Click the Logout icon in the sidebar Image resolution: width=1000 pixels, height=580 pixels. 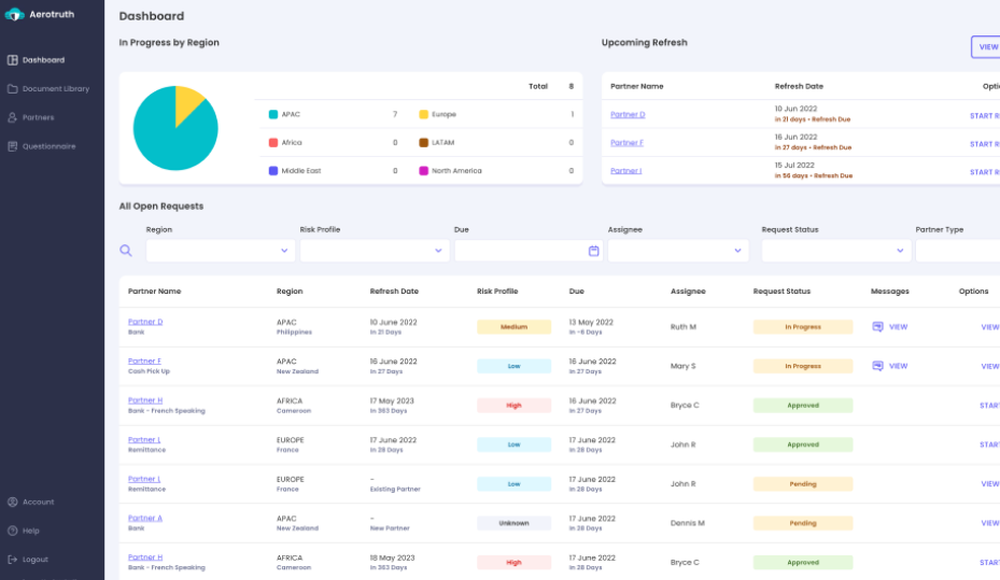[x=12, y=559]
